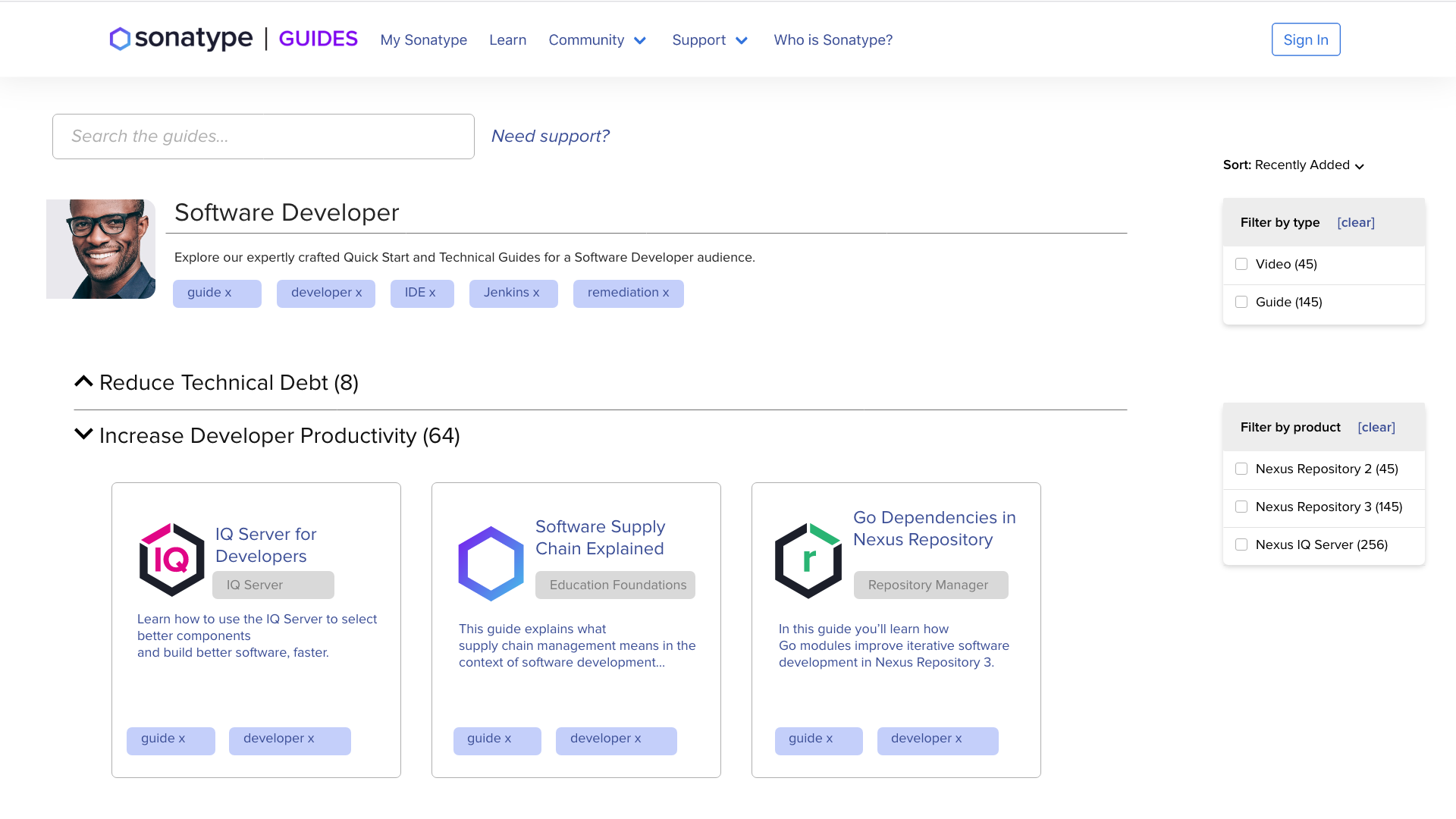This screenshot has height=819, width=1456.
Task: Remove the remediation tag filter
Action: click(629, 293)
